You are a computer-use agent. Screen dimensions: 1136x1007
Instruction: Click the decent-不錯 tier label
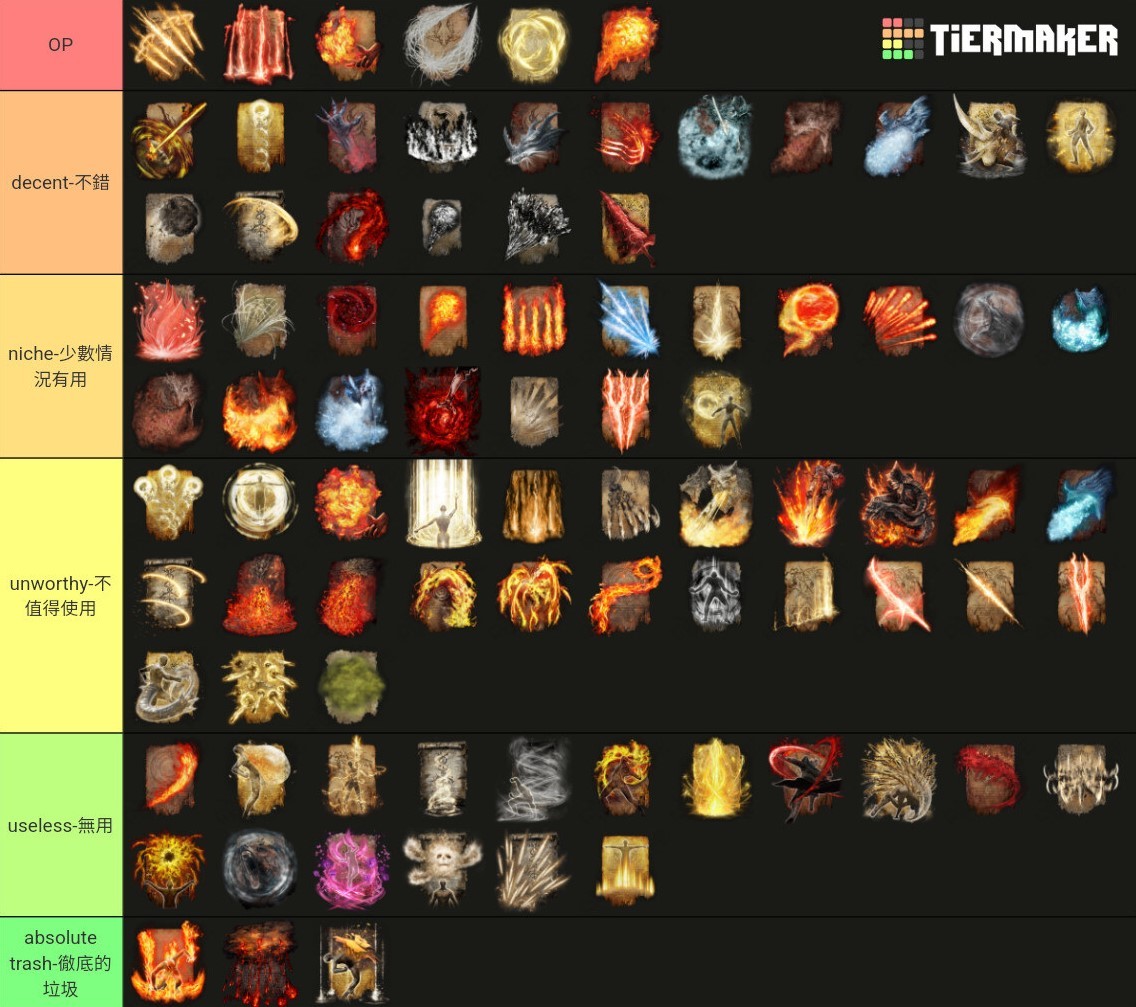click(x=61, y=183)
